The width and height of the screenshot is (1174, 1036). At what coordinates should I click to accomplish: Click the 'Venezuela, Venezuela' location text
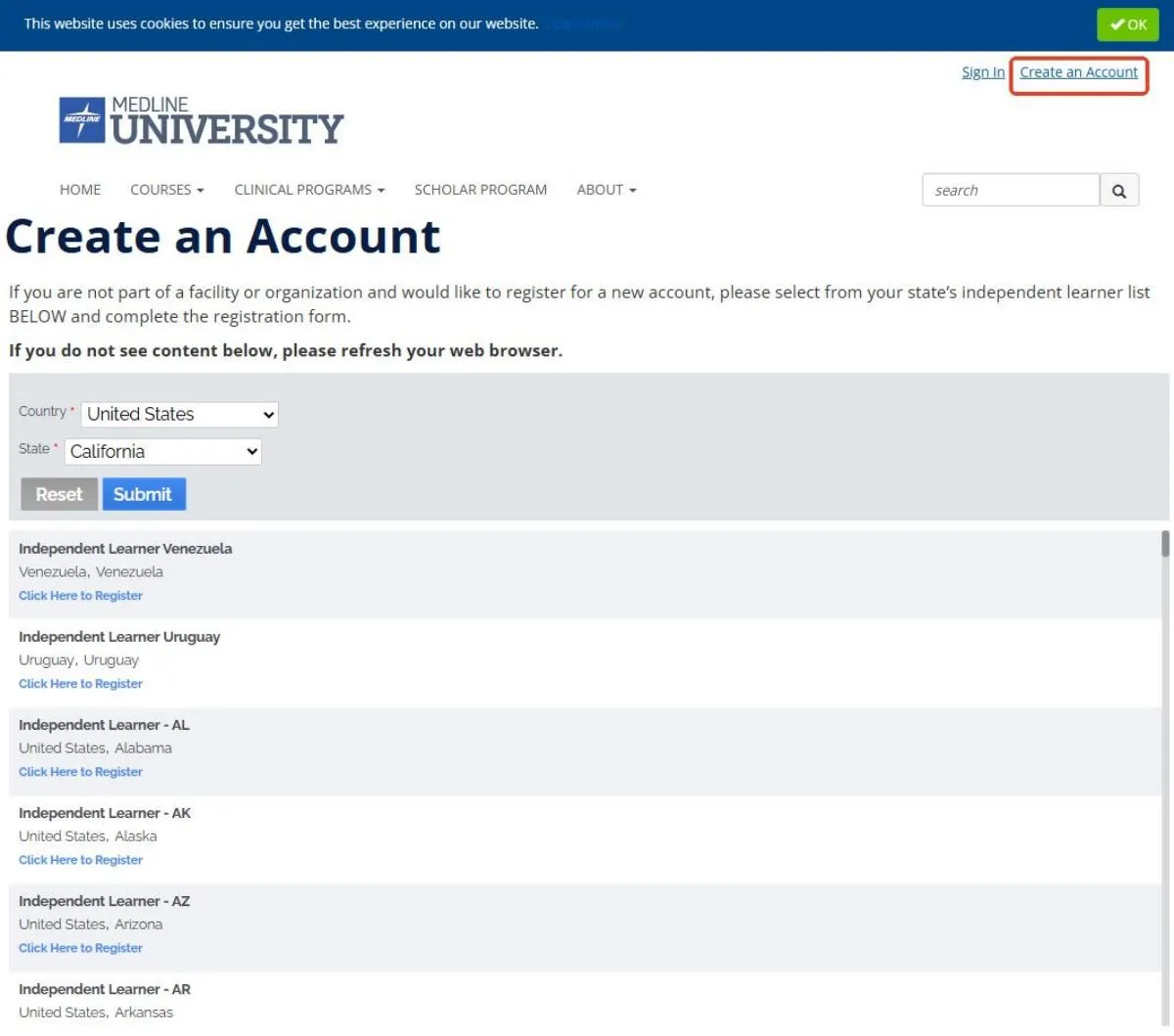(91, 572)
